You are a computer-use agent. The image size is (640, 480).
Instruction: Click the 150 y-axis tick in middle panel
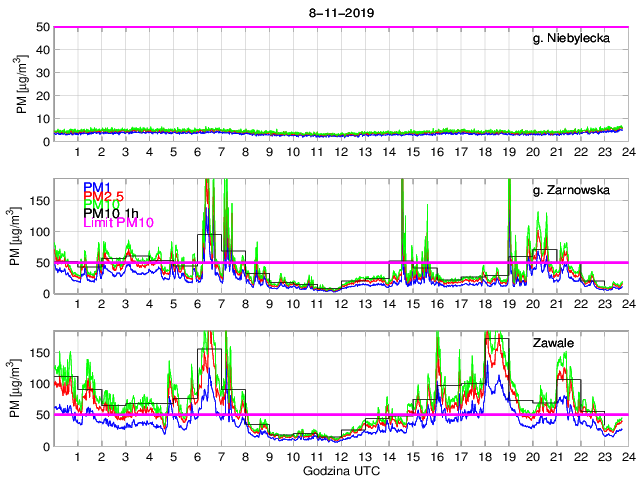38,201
